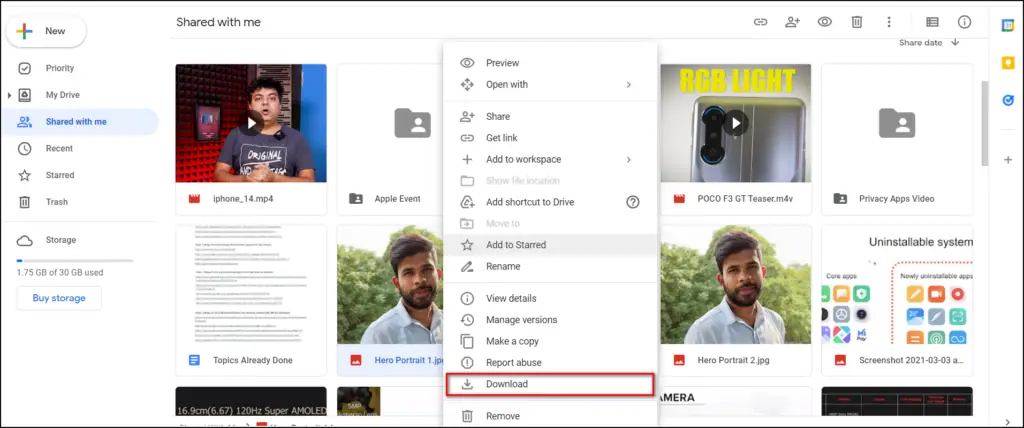This screenshot has width=1024, height=428.
Task: Click the Shared with me page heading
Action: click(x=218, y=22)
